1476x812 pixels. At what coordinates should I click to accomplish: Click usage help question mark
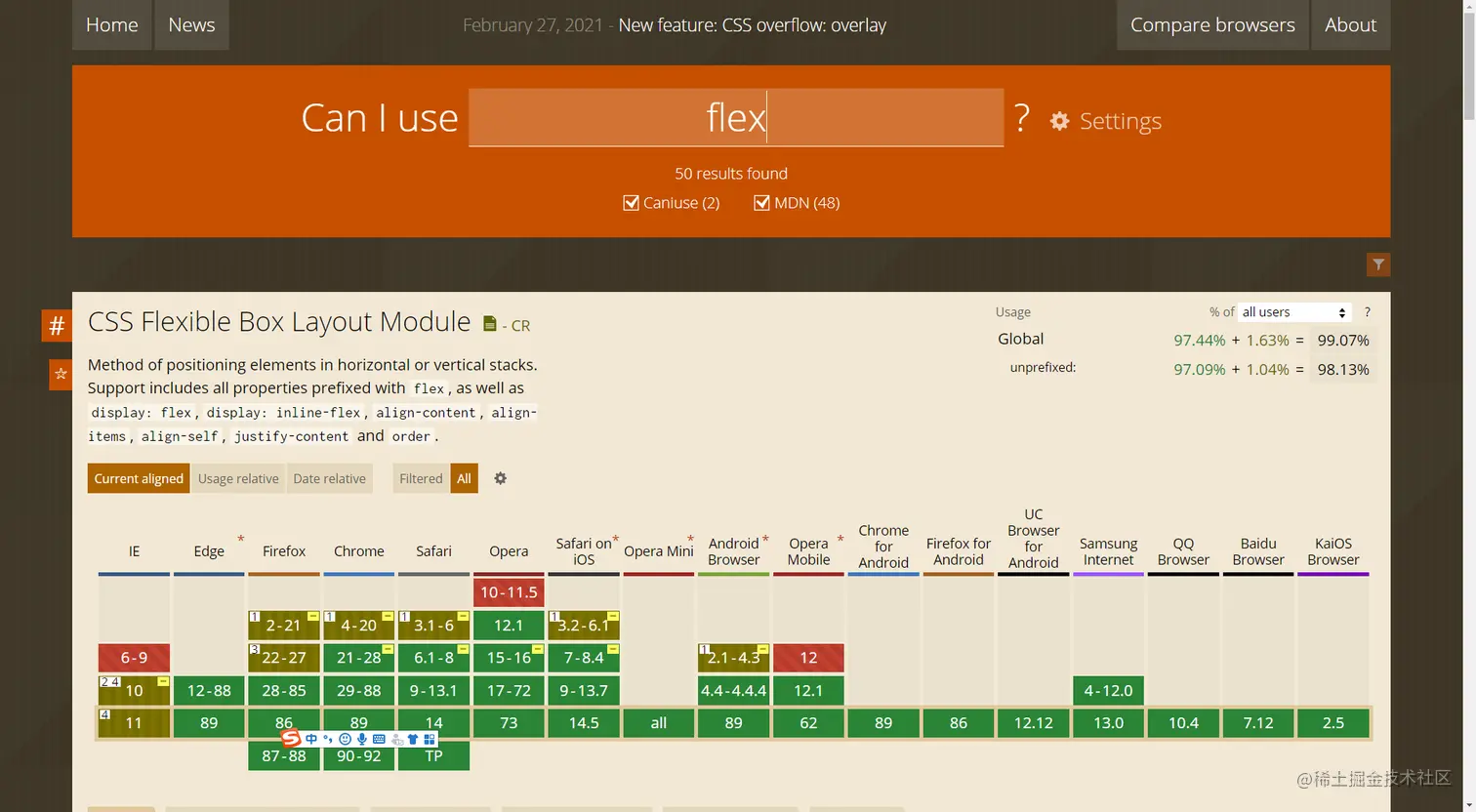point(1367,312)
